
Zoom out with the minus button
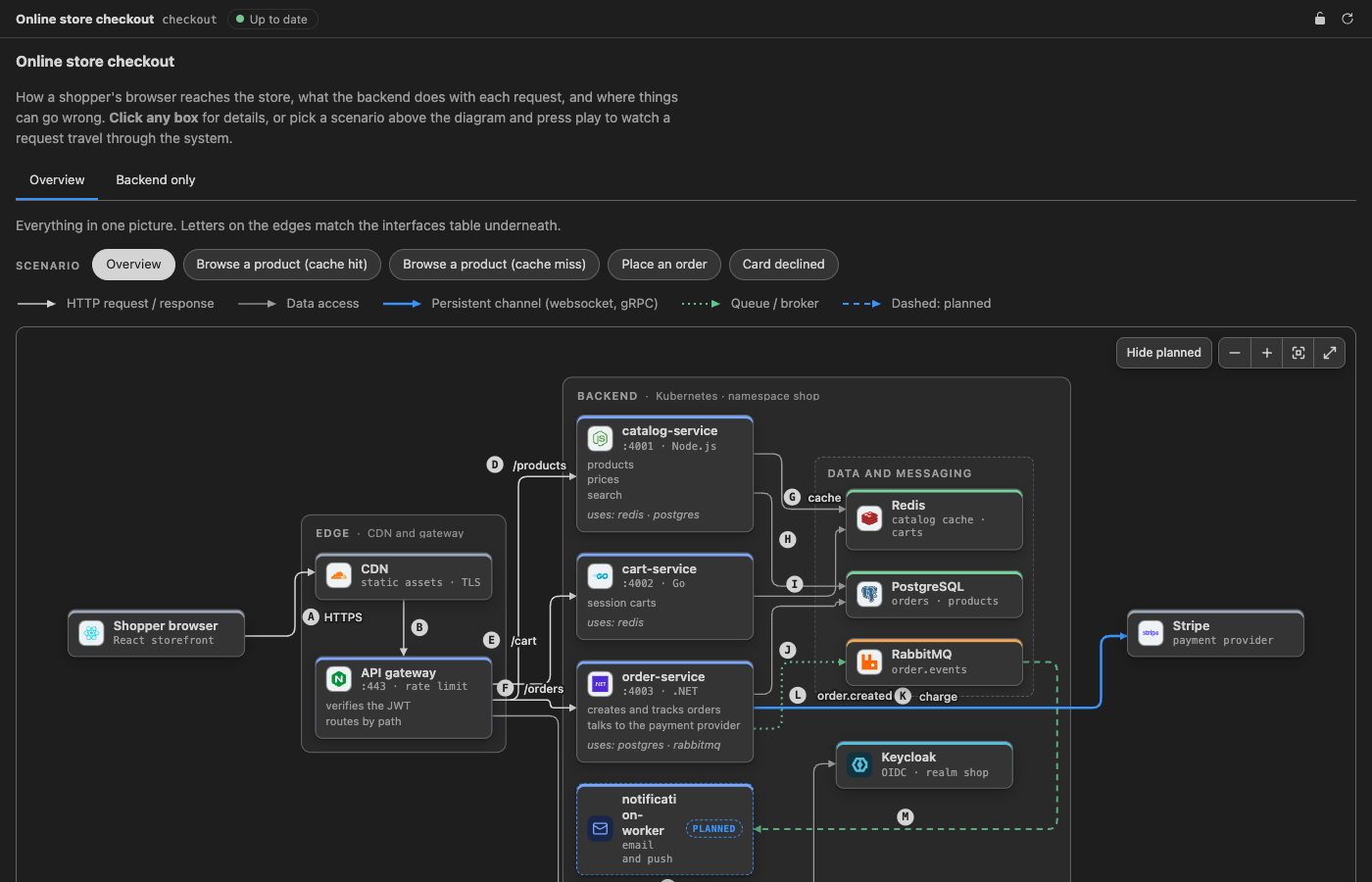pyautogui.click(x=1235, y=353)
